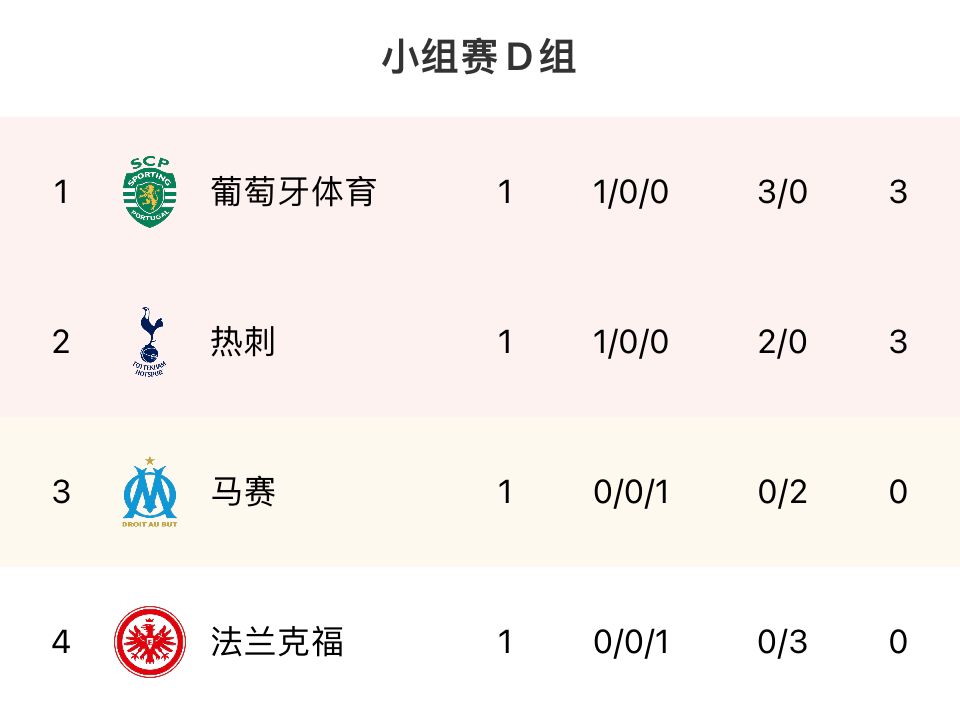
Task: Click the Eintracht Frankfurt eagle crest
Action: pos(149,642)
